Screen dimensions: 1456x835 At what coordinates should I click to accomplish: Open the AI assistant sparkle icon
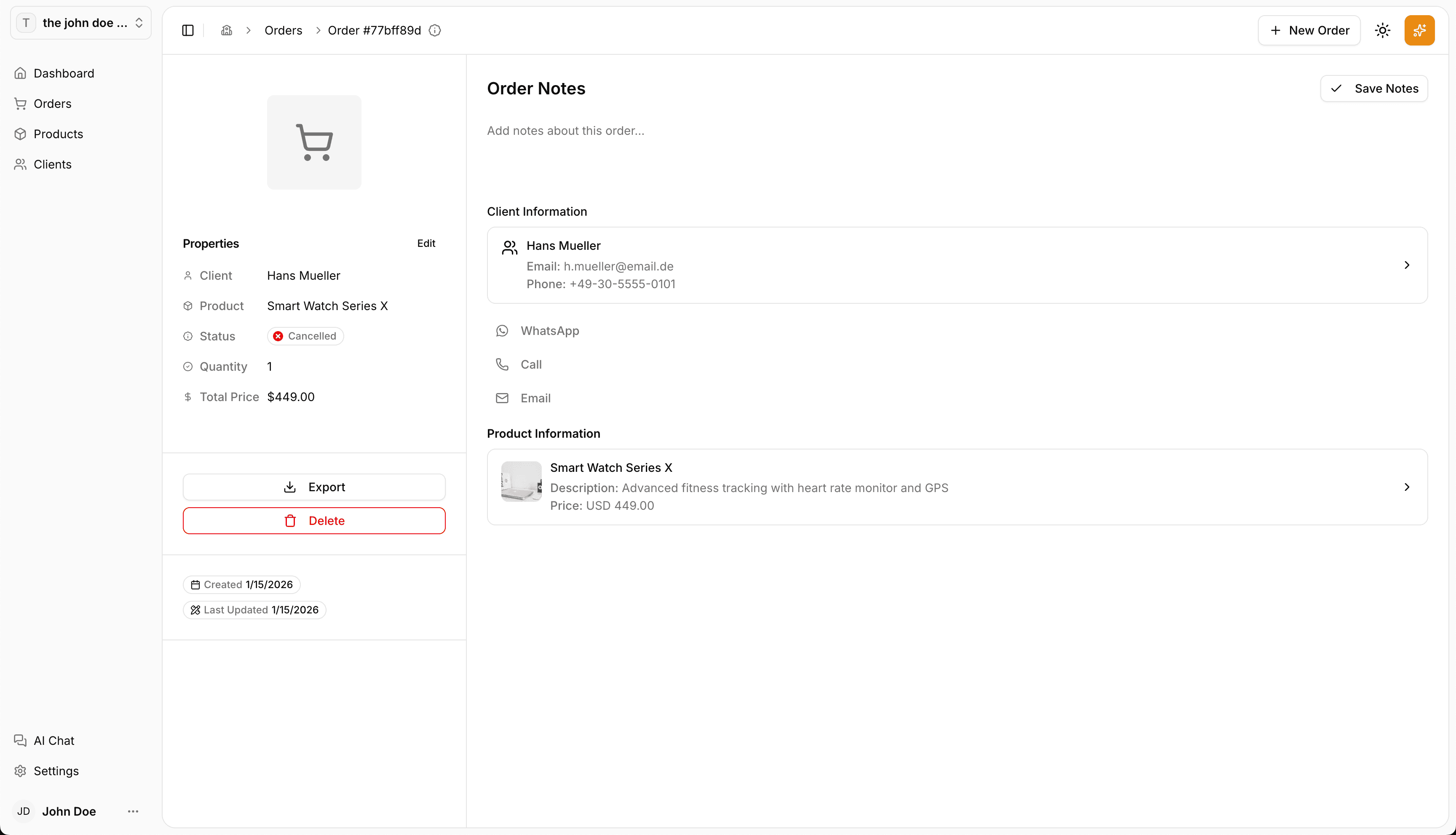[x=1419, y=30]
